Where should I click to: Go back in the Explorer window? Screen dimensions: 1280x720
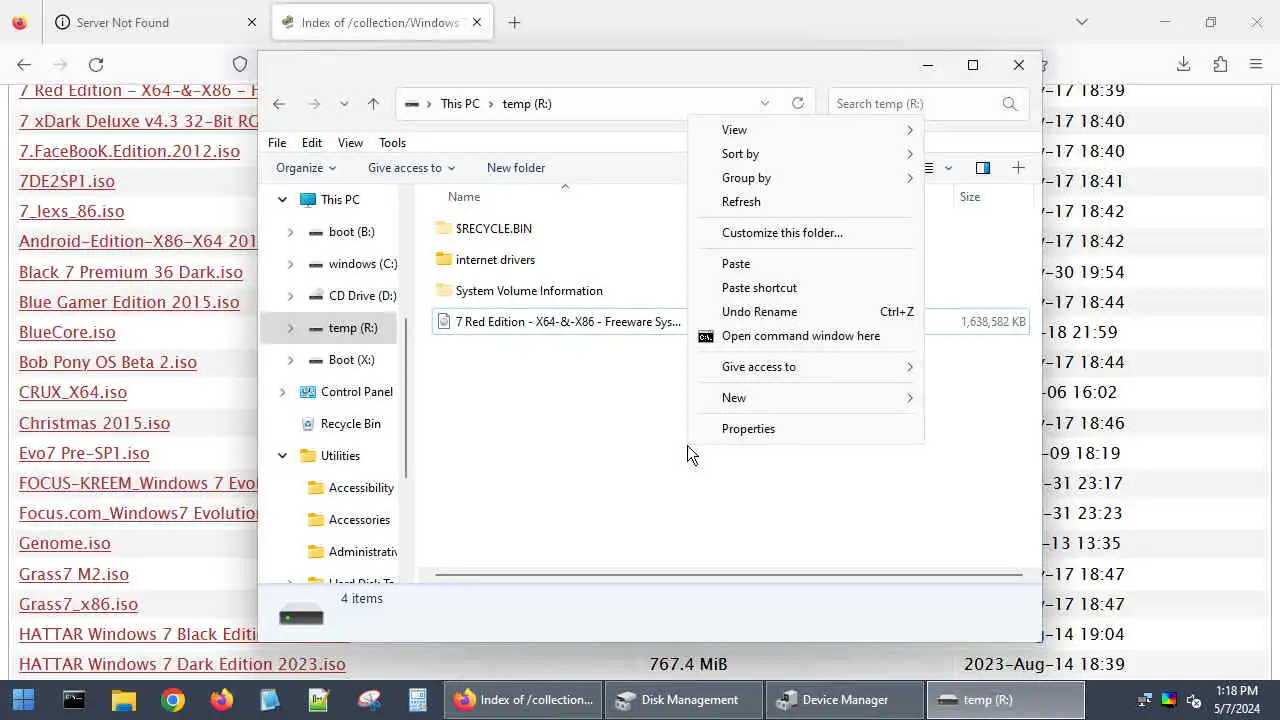(279, 104)
